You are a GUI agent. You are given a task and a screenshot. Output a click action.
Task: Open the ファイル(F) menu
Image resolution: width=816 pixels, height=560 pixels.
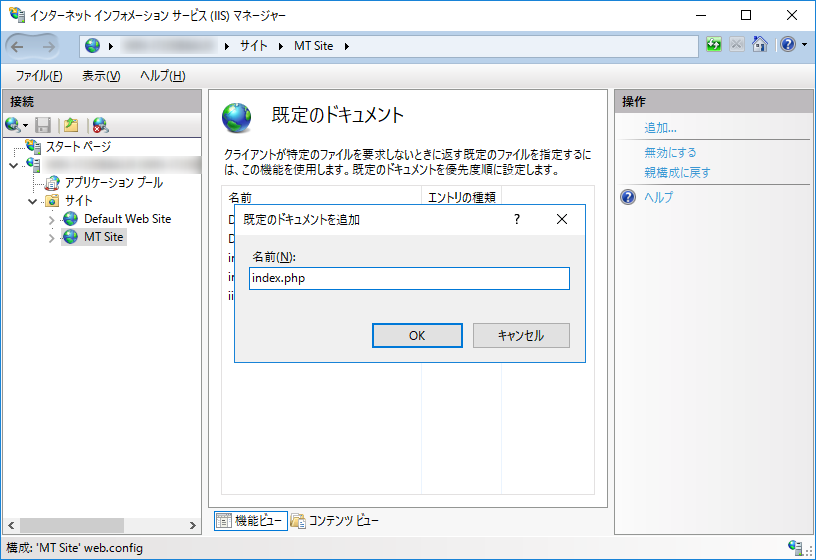click(39, 76)
